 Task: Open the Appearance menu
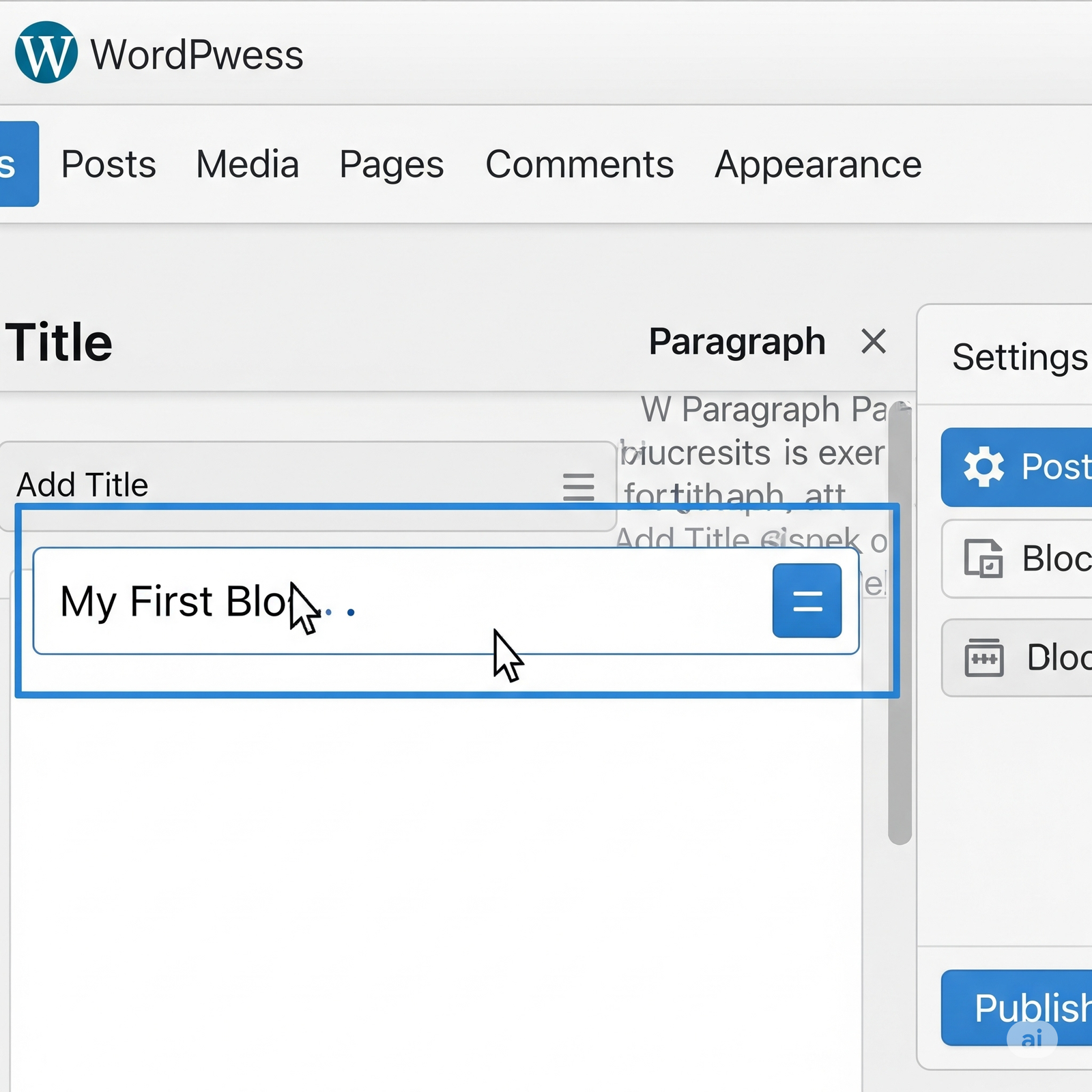[x=818, y=166]
